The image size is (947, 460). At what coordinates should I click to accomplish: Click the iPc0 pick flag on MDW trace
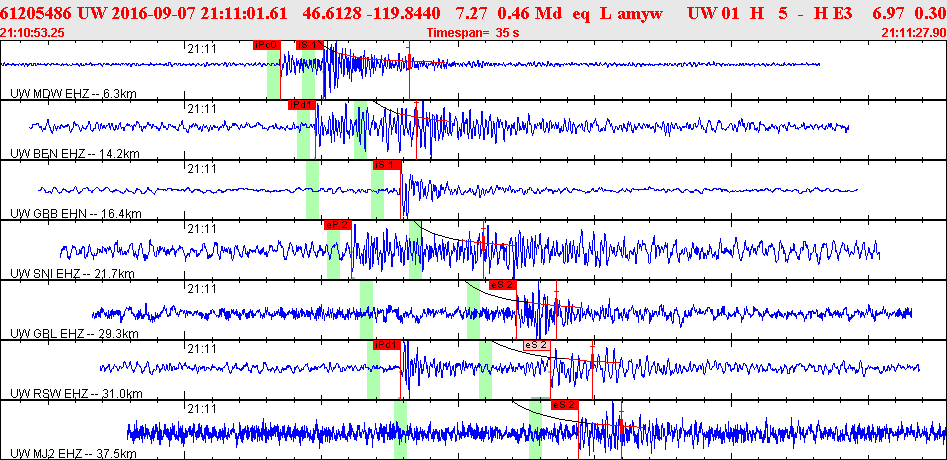tap(266, 45)
